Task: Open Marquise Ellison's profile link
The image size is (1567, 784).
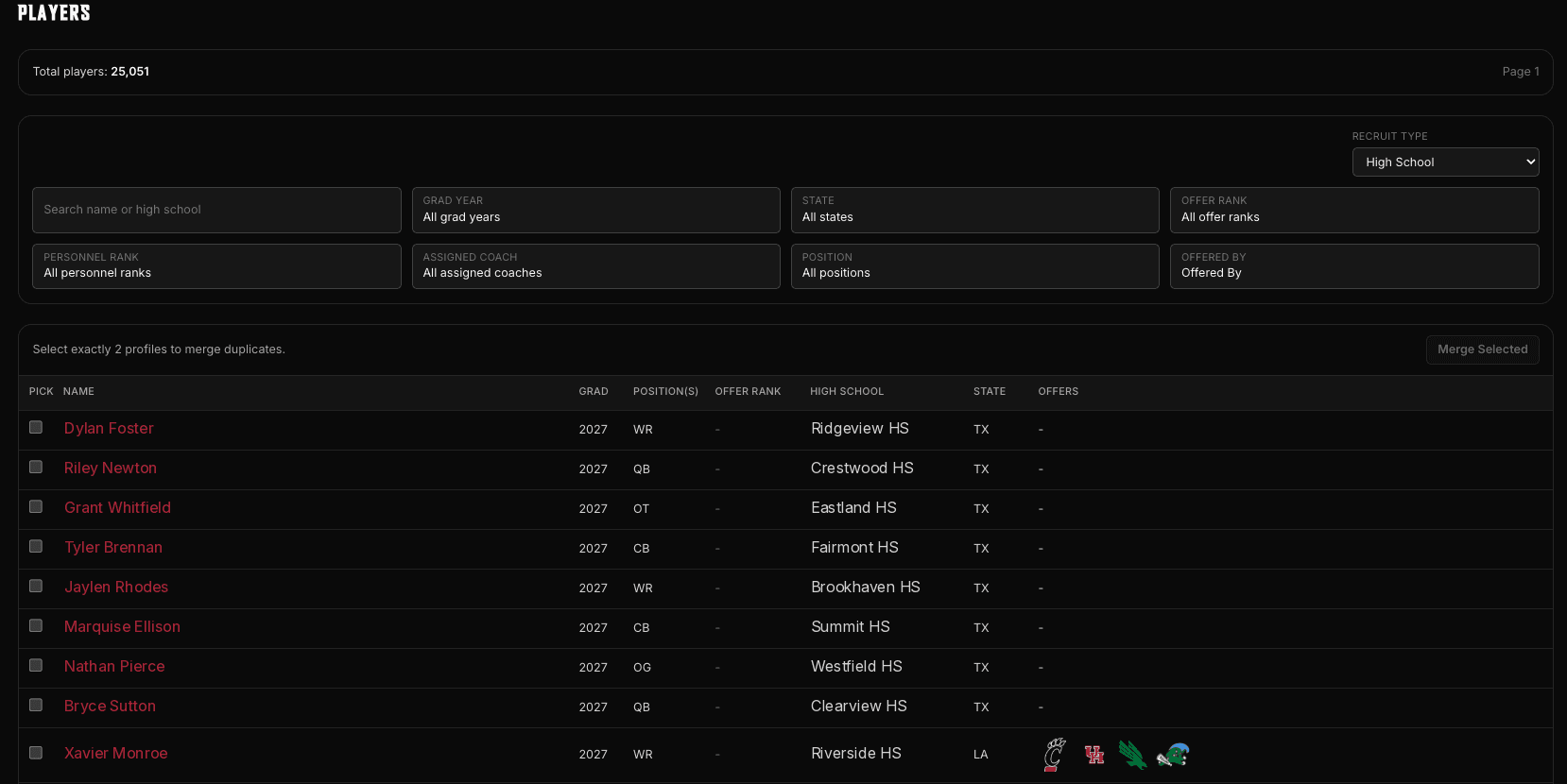Action: [x=122, y=627]
